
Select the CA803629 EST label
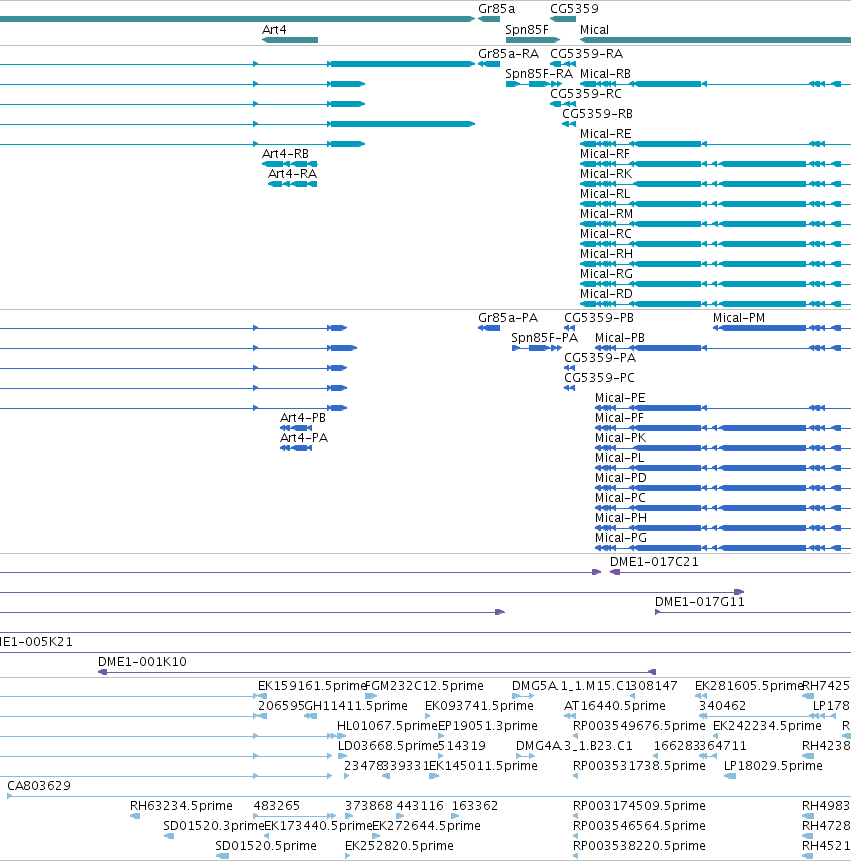tap(39, 786)
